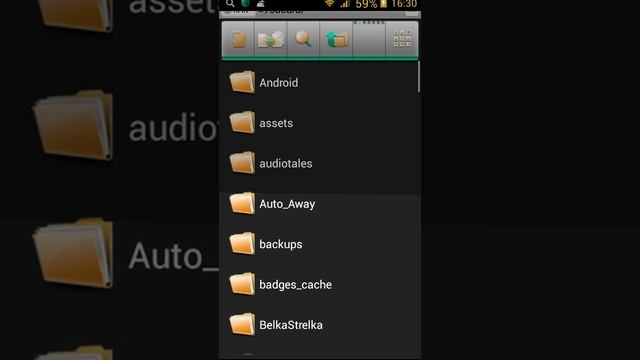The width and height of the screenshot is (640, 360).
Task: Tap the search icon in status bar
Action: pyautogui.click(x=230, y=4)
